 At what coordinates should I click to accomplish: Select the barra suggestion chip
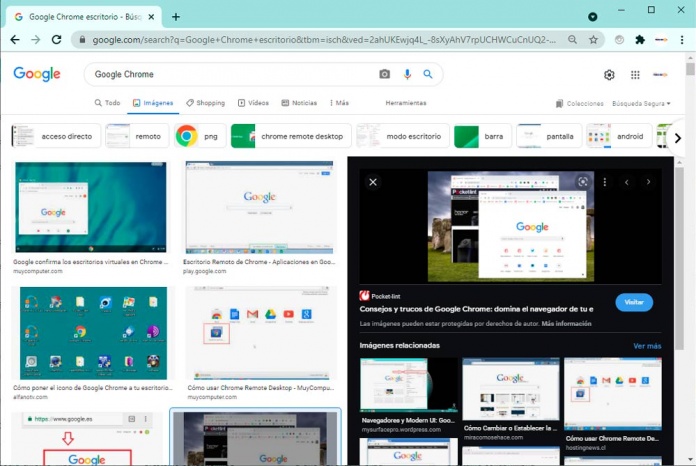click(x=482, y=136)
